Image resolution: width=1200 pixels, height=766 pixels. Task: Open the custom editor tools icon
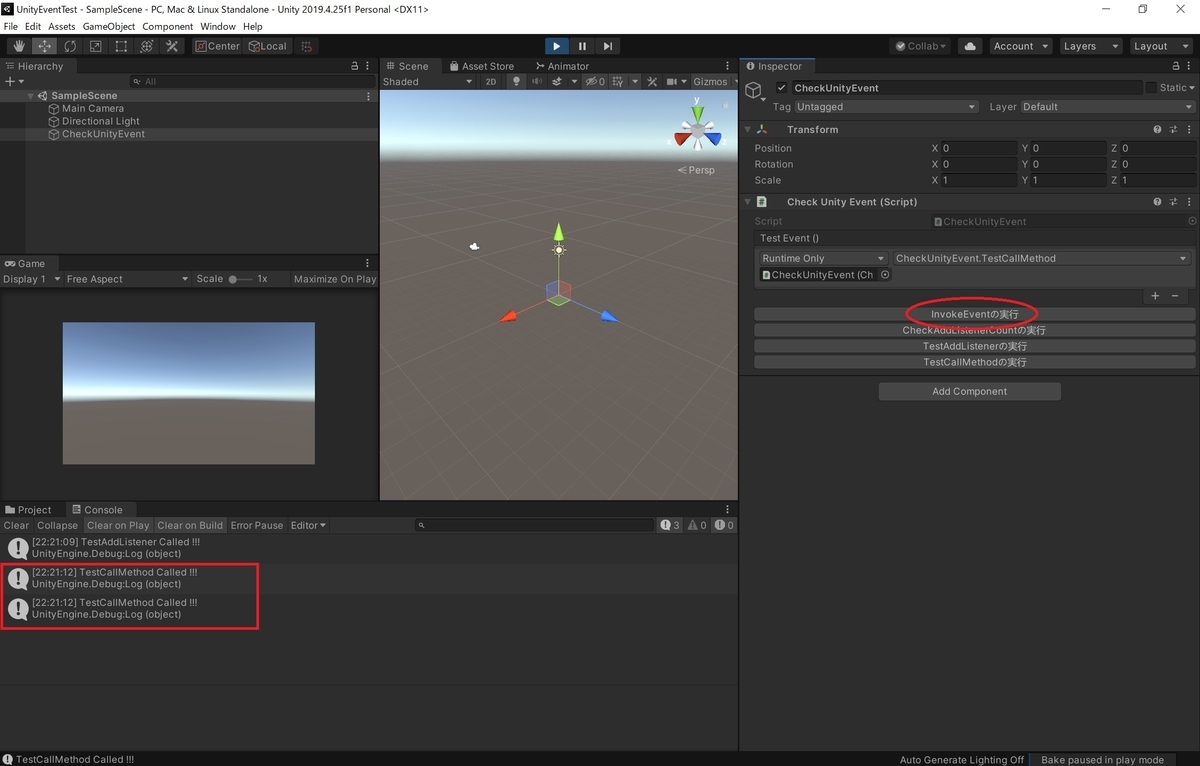(172, 46)
